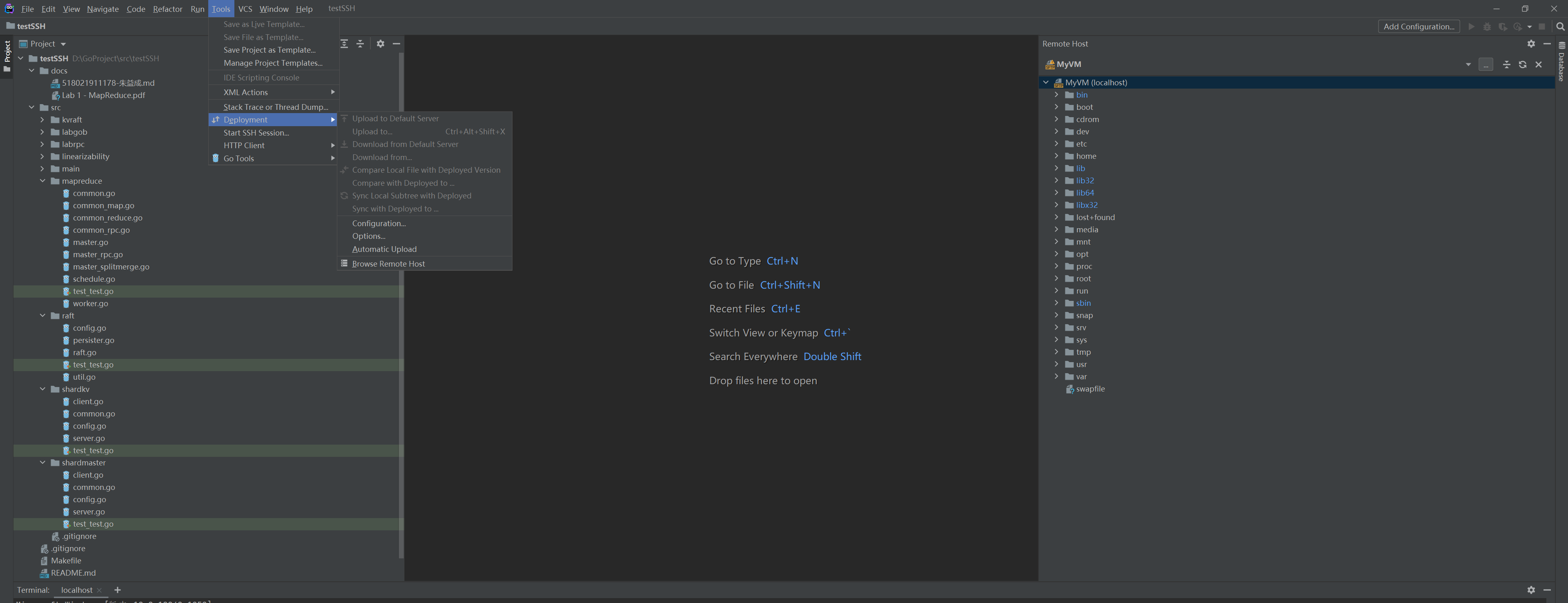Viewport: 1568px width, 603px height.
Task: Click the Search Everywhere magnifier icon
Action: coord(1560,27)
